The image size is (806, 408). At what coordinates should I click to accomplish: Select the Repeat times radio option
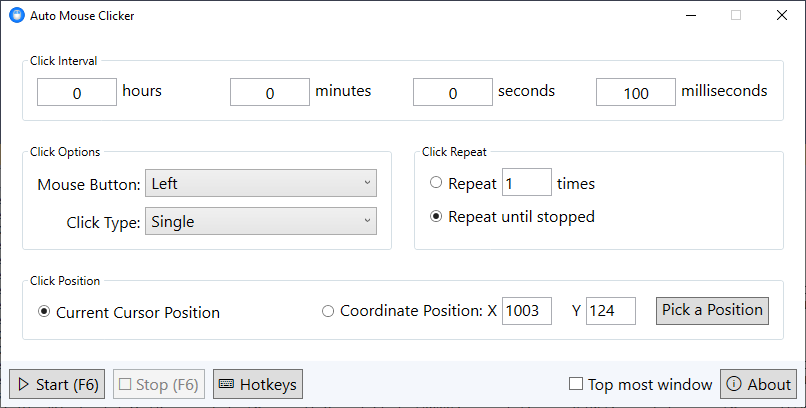click(436, 183)
